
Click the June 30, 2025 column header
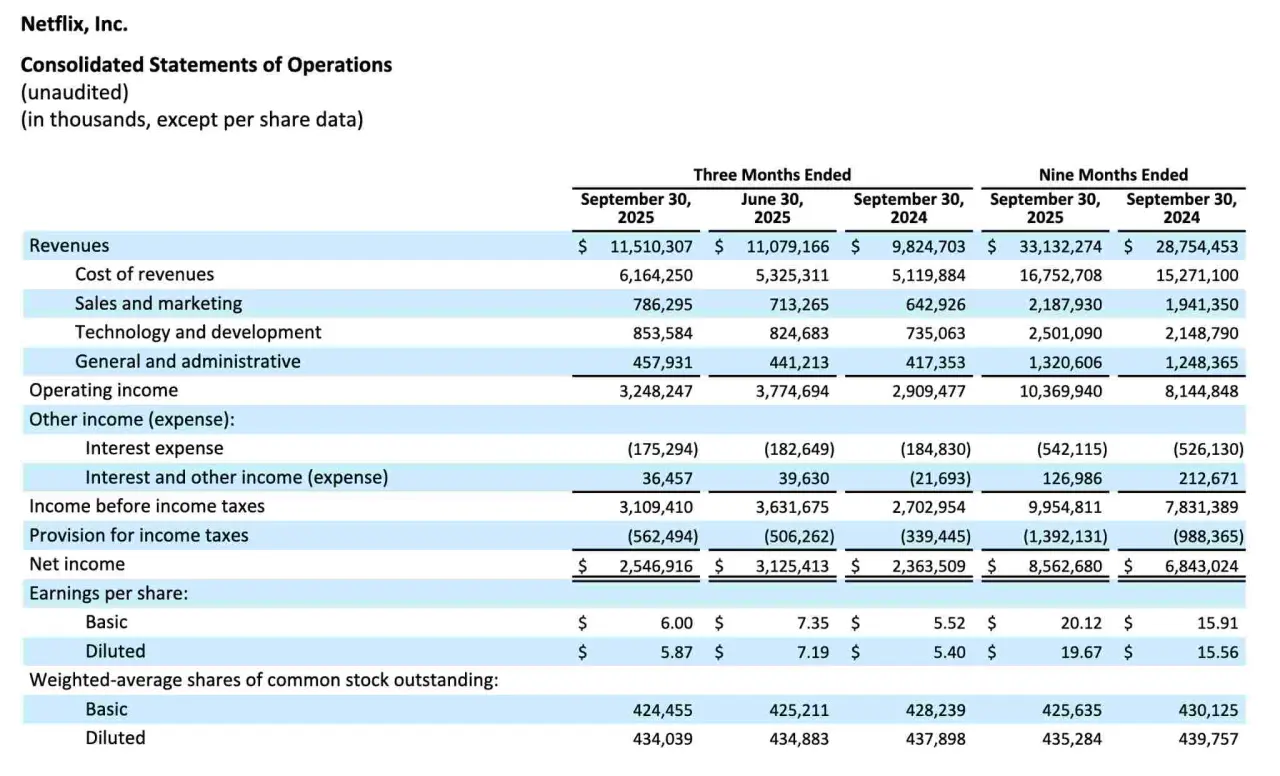(771, 208)
